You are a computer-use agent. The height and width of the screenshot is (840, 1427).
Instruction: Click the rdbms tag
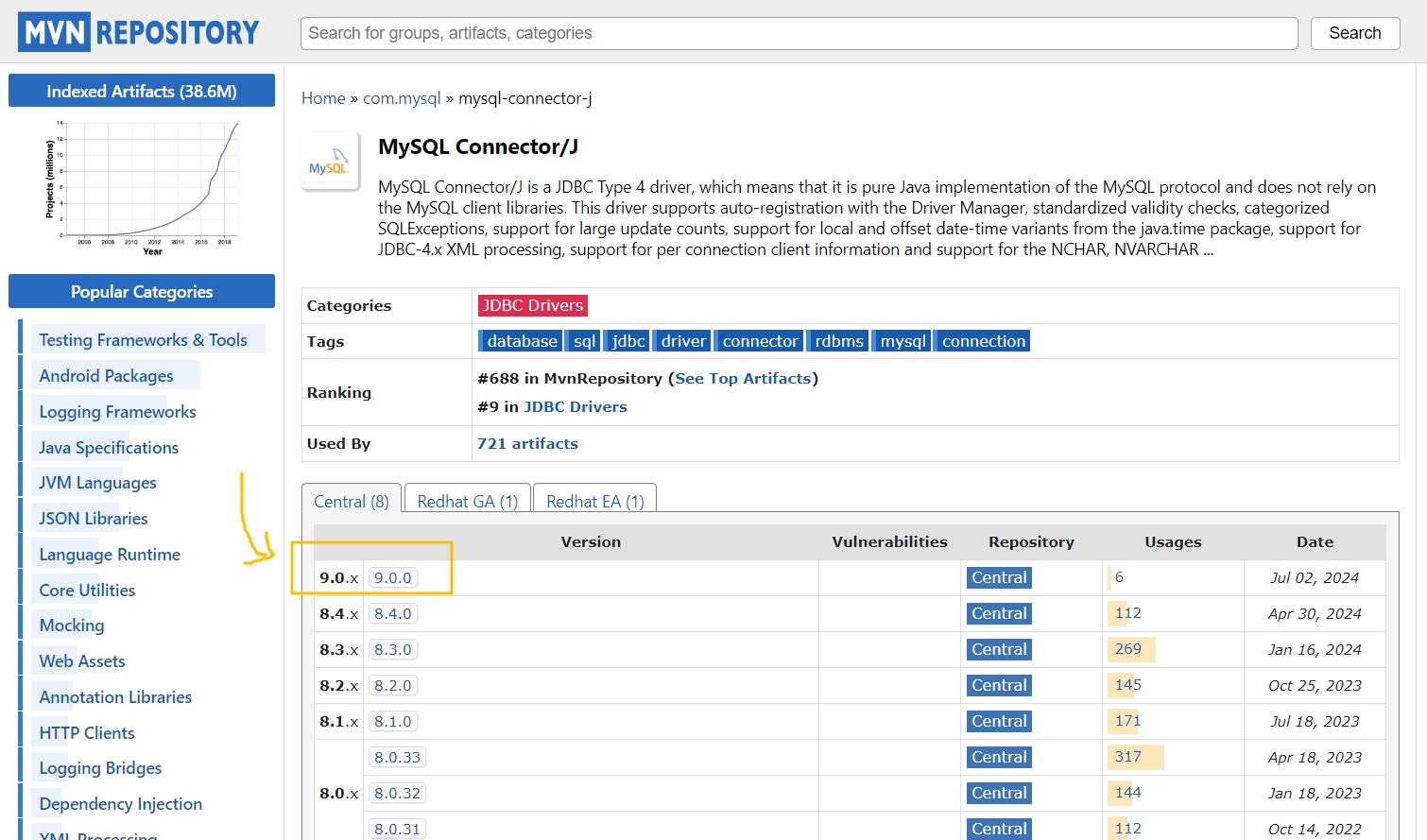pos(838,341)
